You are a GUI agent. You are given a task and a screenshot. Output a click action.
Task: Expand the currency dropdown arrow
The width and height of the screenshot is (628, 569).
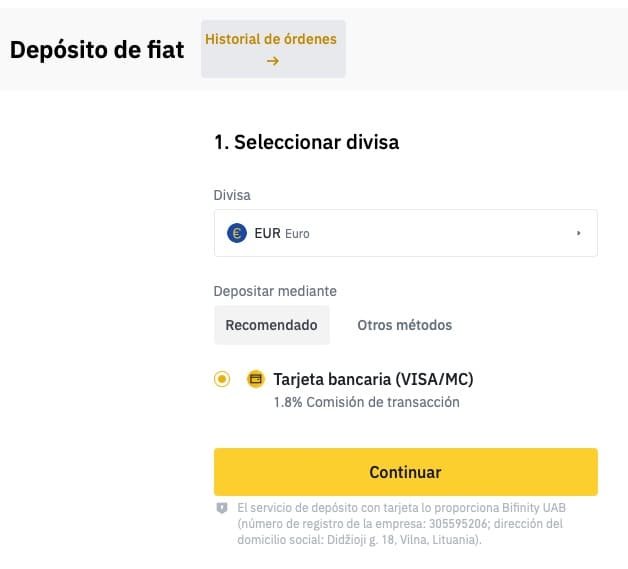pyautogui.click(x=578, y=233)
